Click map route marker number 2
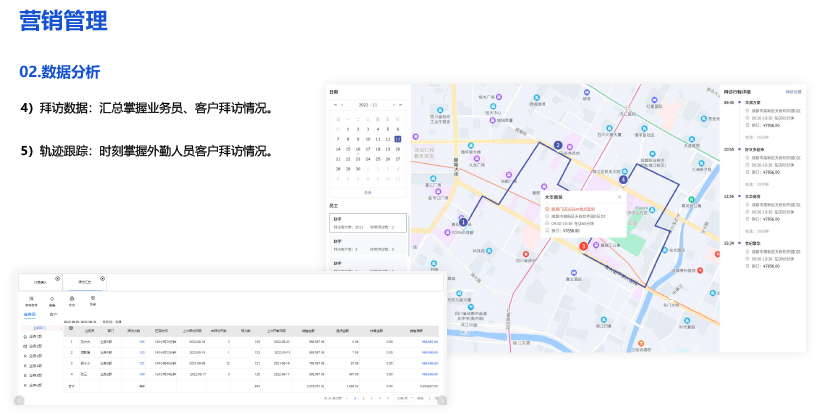 [x=558, y=145]
